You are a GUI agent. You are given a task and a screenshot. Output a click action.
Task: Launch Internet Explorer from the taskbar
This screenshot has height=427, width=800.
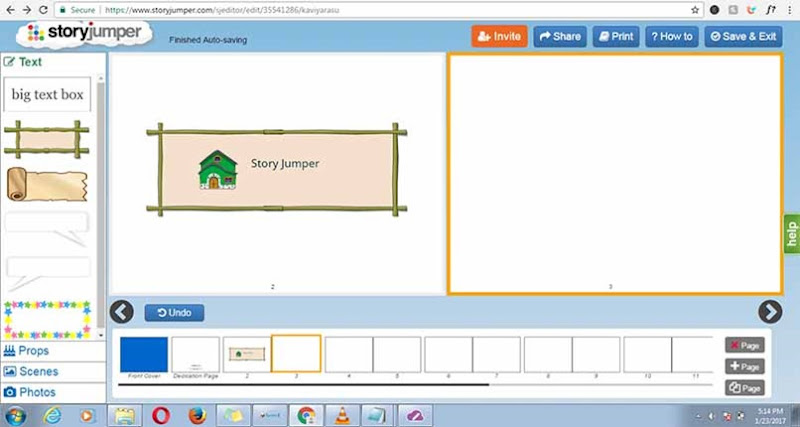tap(52, 416)
